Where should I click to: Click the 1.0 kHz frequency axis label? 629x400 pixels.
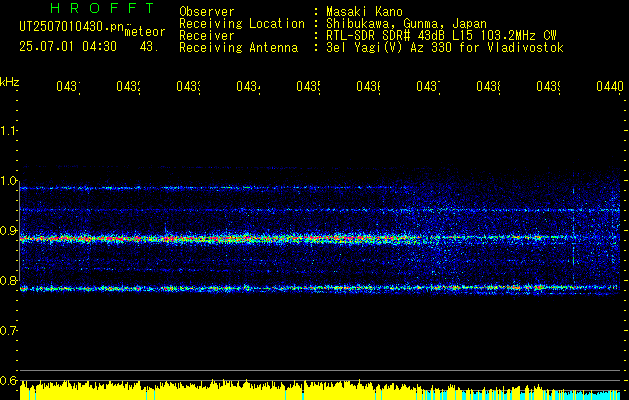tap(8, 181)
